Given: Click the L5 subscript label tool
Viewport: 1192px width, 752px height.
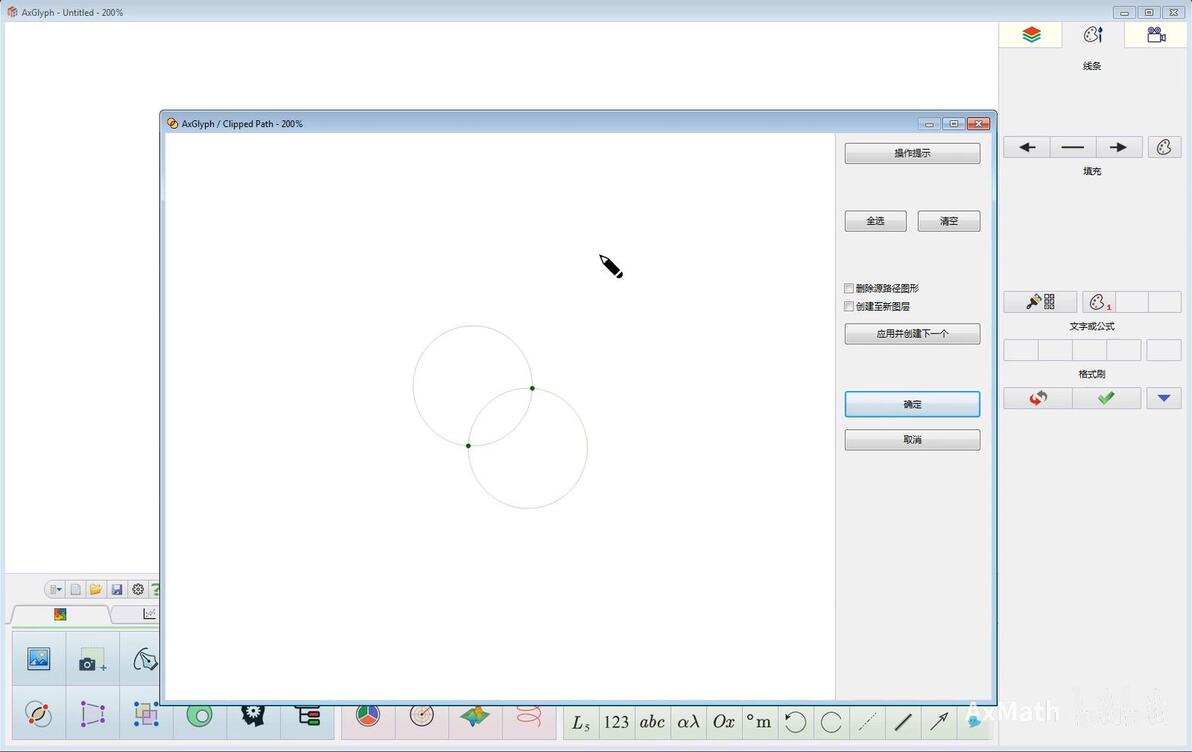Looking at the screenshot, I should pos(581,722).
